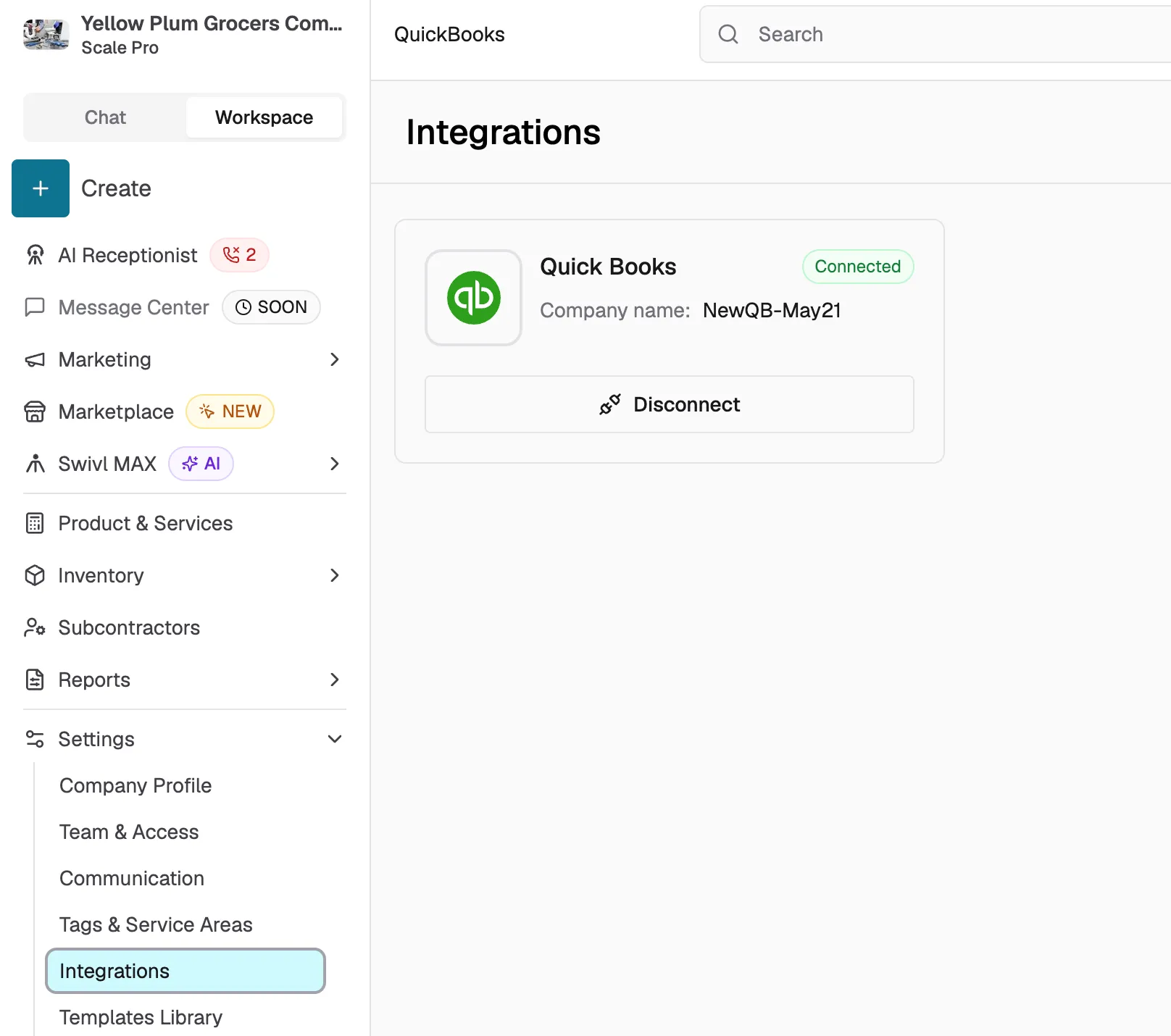Click the company logo thumbnail
The width and height of the screenshot is (1171, 1036).
point(46,34)
